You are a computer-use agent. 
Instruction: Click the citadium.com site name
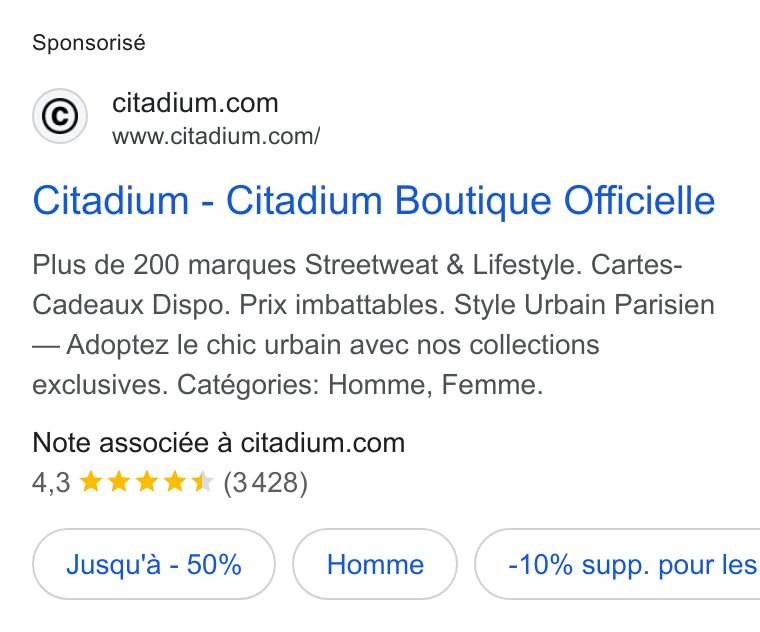click(x=195, y=103)
